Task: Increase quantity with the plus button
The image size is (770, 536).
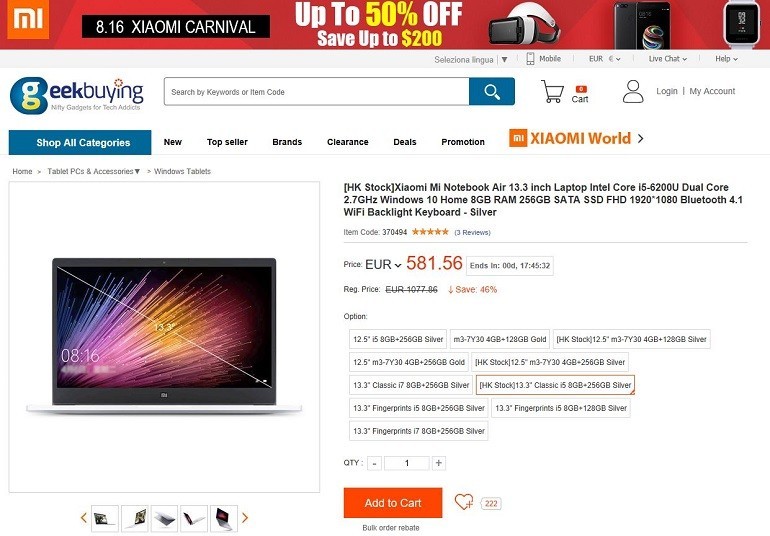Action: click(x=439, y=463)
